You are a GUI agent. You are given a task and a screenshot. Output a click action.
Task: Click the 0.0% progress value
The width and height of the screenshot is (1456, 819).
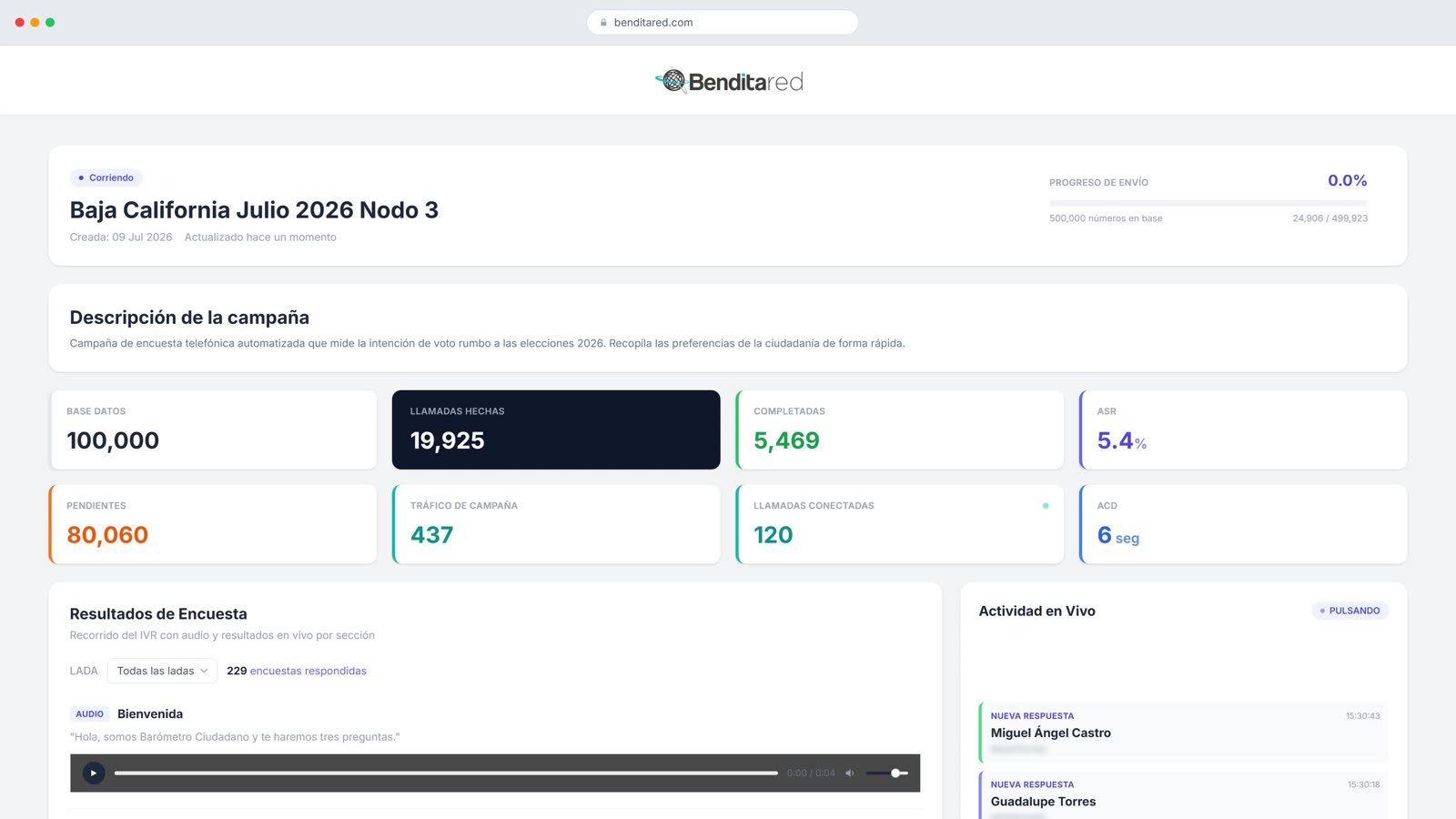[1347, 180]
